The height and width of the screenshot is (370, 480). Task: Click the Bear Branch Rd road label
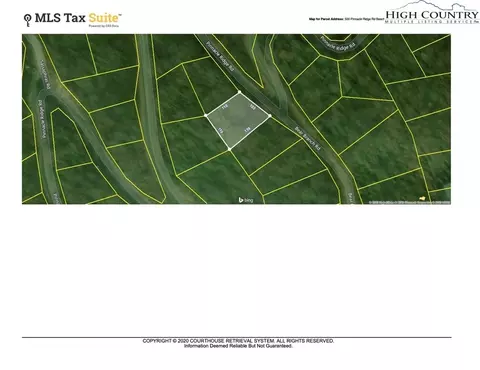(x=308, y=139)
